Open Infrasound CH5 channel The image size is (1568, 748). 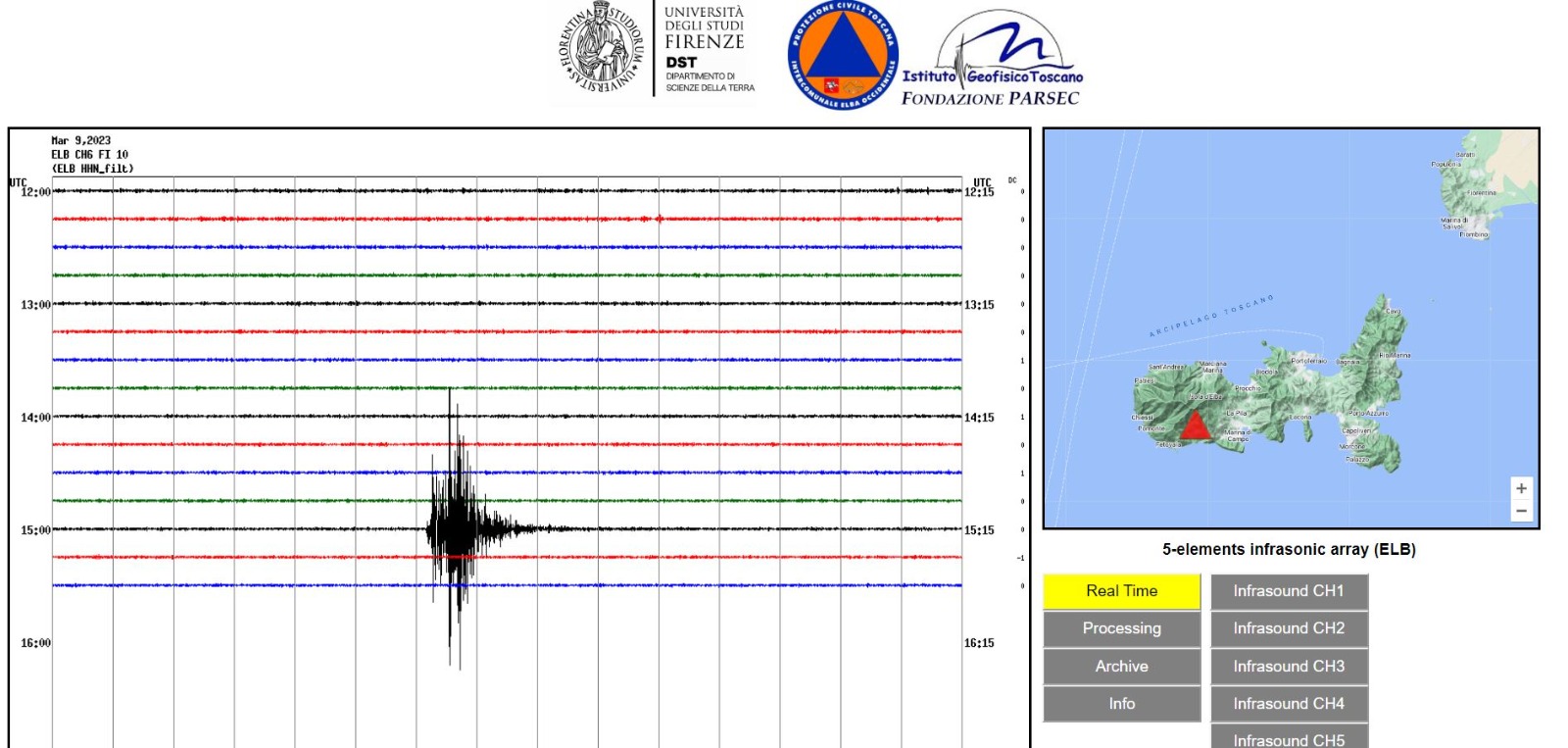pos(1288,739)
